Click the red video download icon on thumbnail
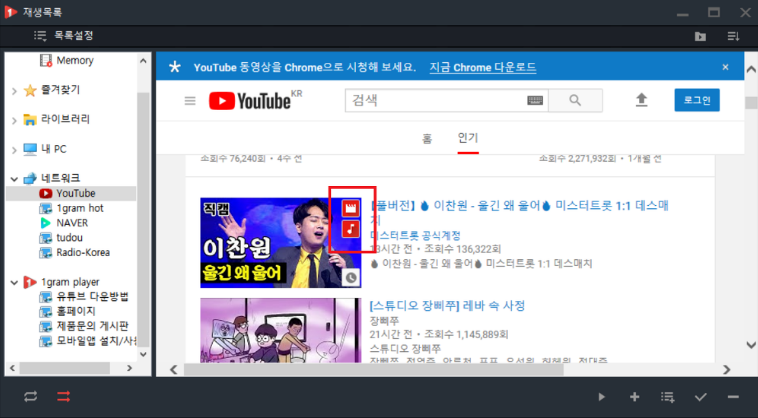This screenshot has height=418, width=758. 351,208
